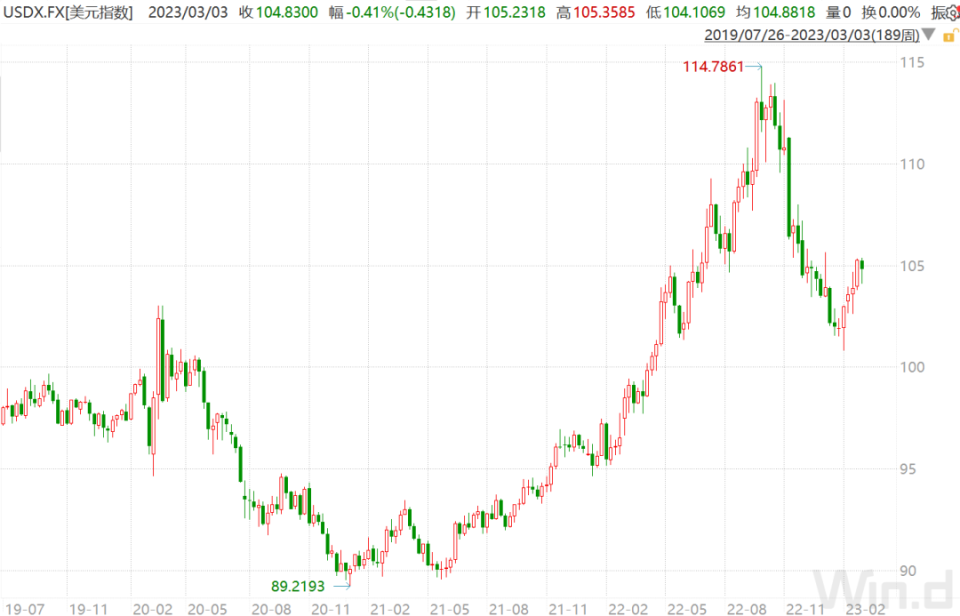This screenshot has height=616, width=960.
Task: Click the 22-08 label on time axis
Action: [746, 607]
